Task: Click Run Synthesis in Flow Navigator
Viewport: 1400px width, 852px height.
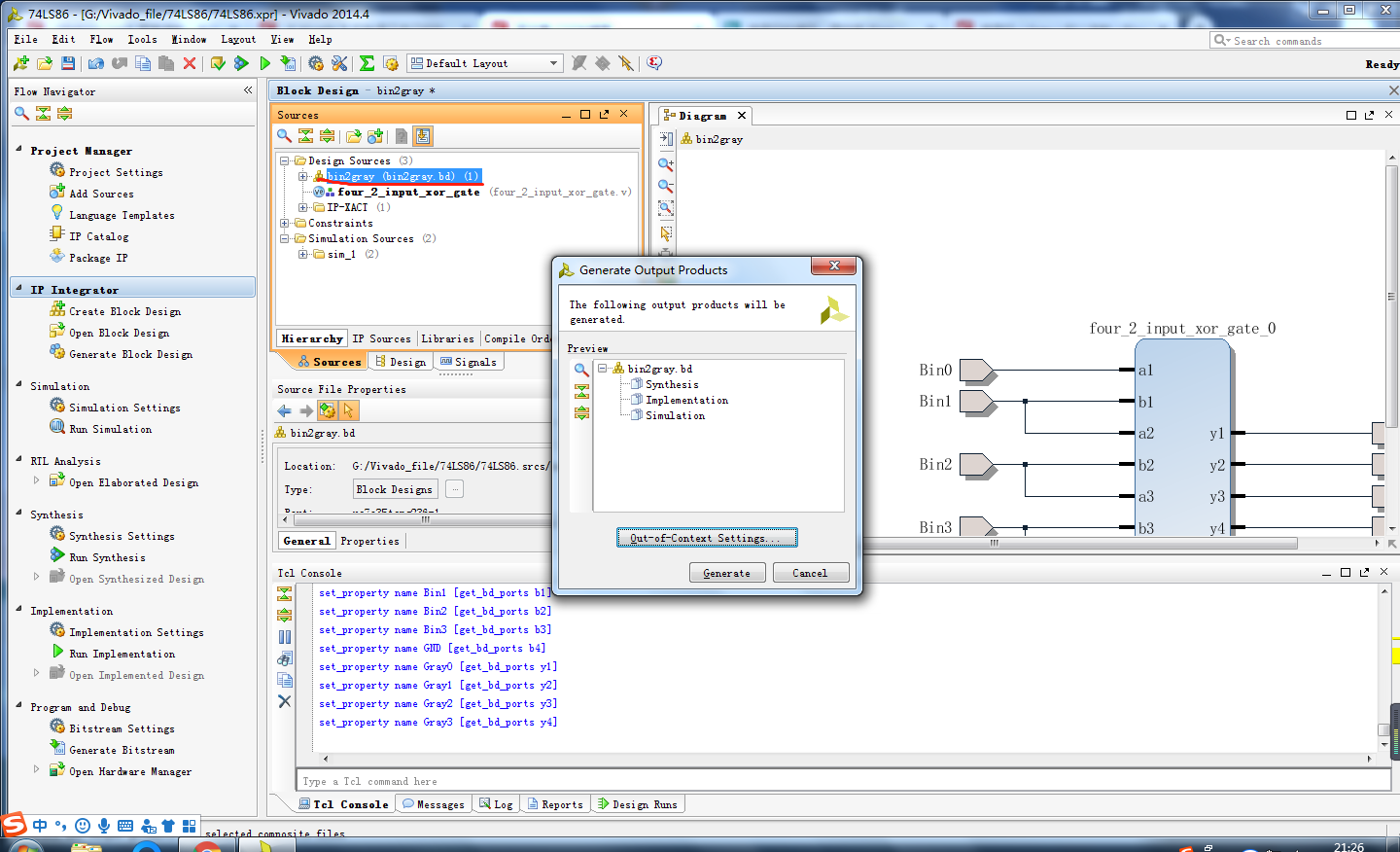Action: 107,557
